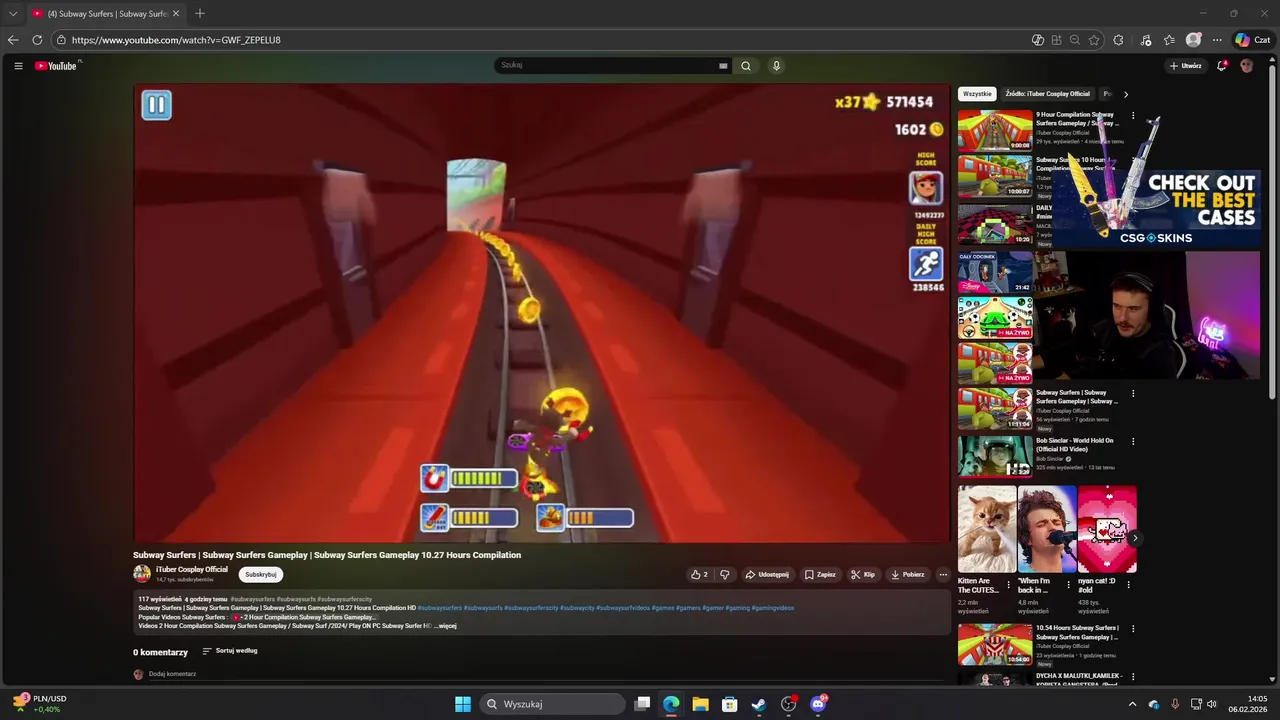Viewport: 1280px width, 720px height.
Task: Open the browser profile avatar
Action: pos(1193,40)
